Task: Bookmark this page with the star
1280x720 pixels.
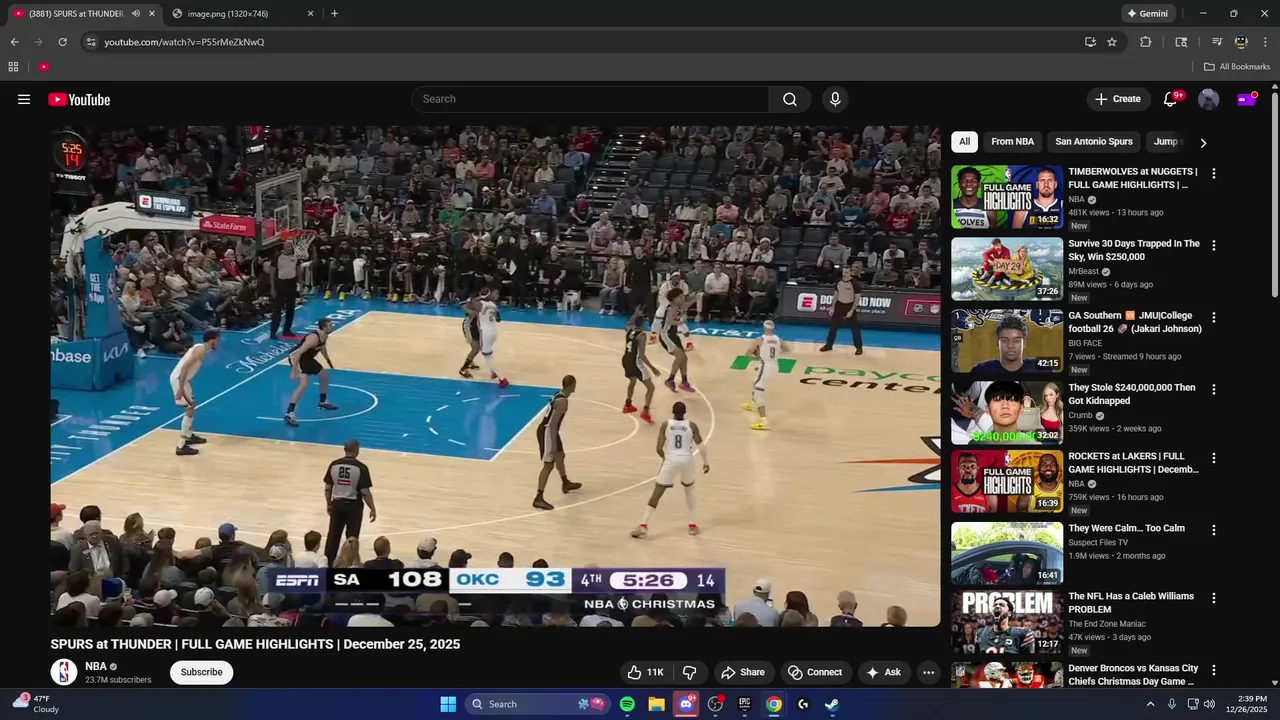Action: pyautogui.click(x=1112, y=42)
